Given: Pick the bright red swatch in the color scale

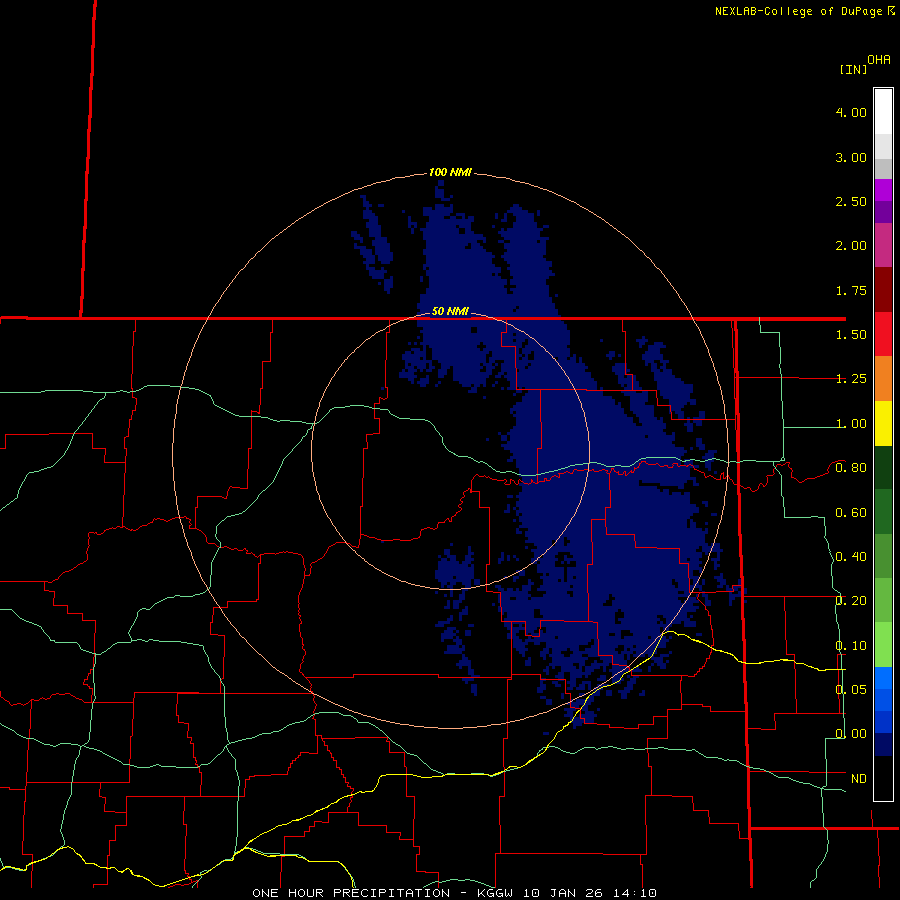Looking at the screenshot, I should coord(883,335).
